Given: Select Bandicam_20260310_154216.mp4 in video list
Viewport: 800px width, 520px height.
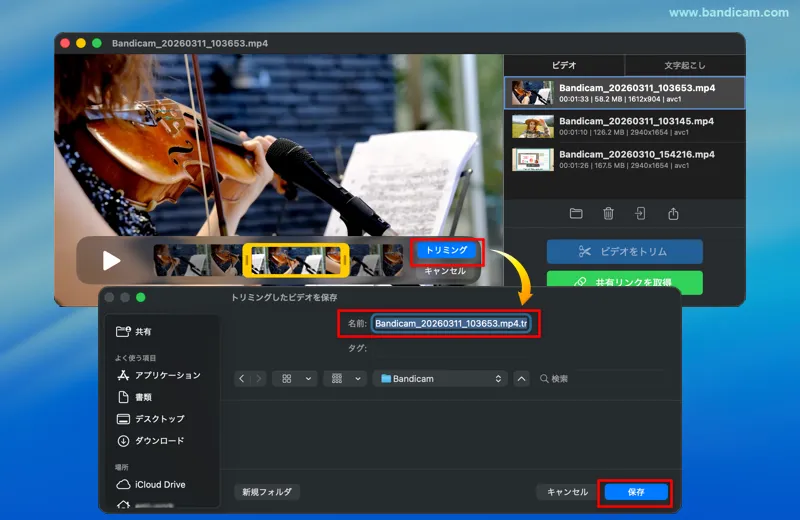Looking at the screenshot, I should tap(624, 159).
